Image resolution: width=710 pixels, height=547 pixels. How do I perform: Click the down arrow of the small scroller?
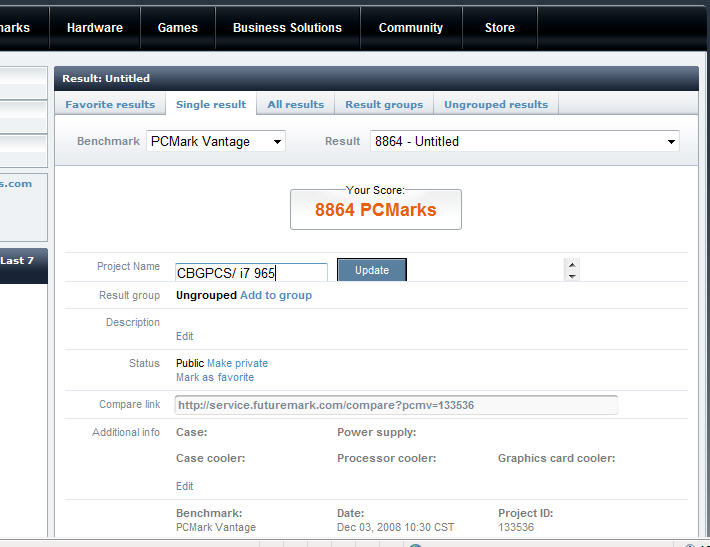[572, 276]
